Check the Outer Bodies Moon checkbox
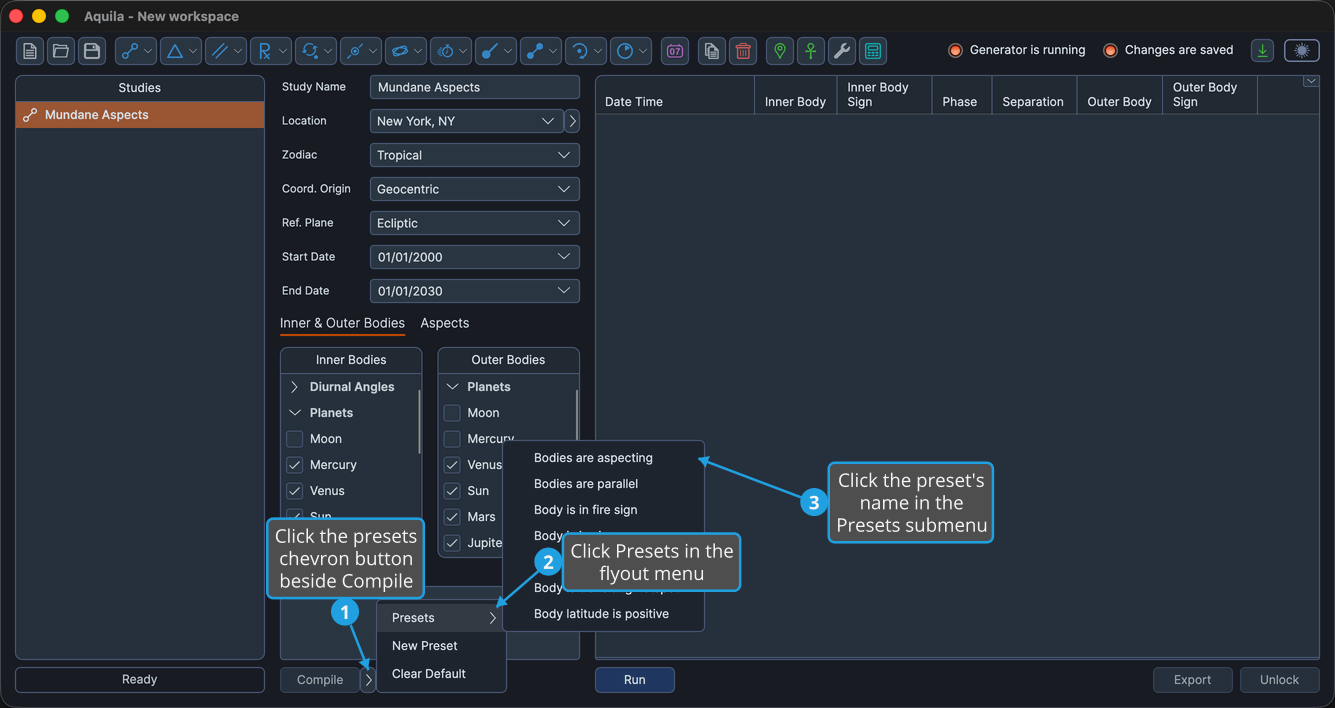Viewport: 1335px width, 708px height. (x=452, y=413)
